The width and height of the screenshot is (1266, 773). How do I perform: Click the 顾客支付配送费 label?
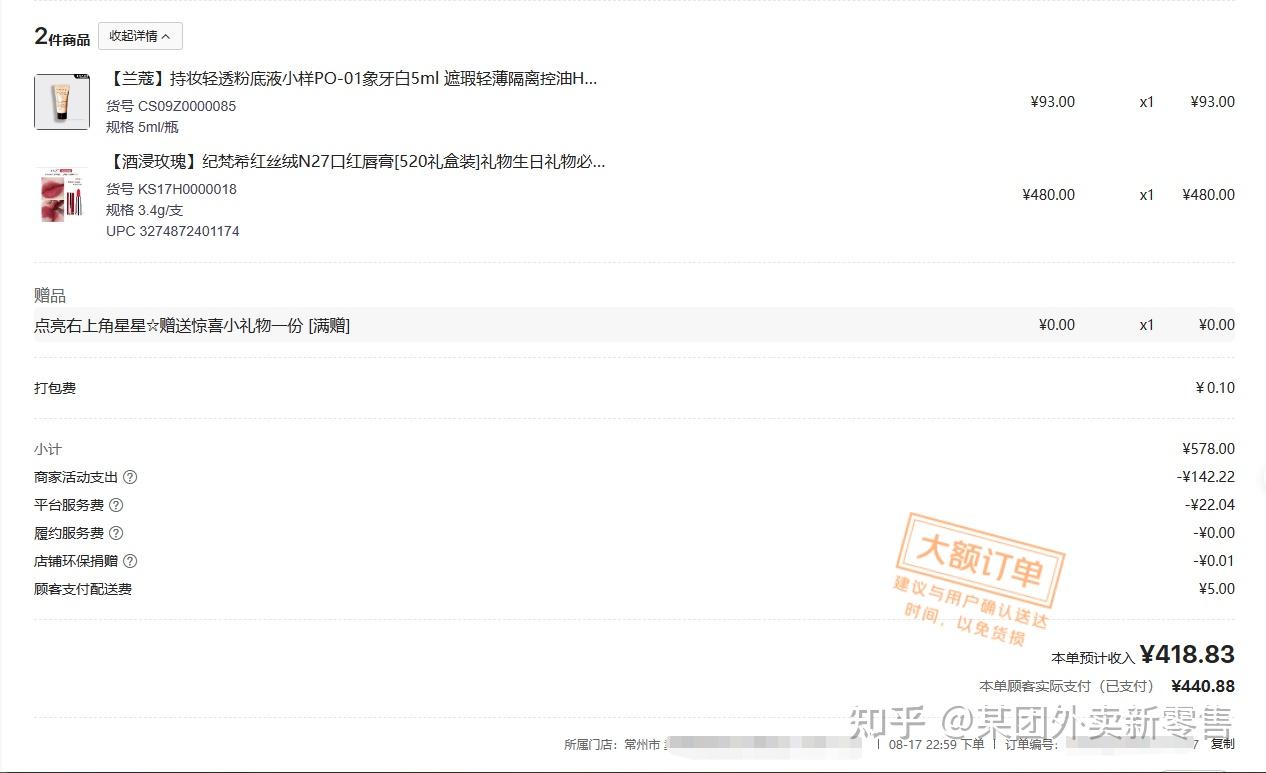coord(83,590)
